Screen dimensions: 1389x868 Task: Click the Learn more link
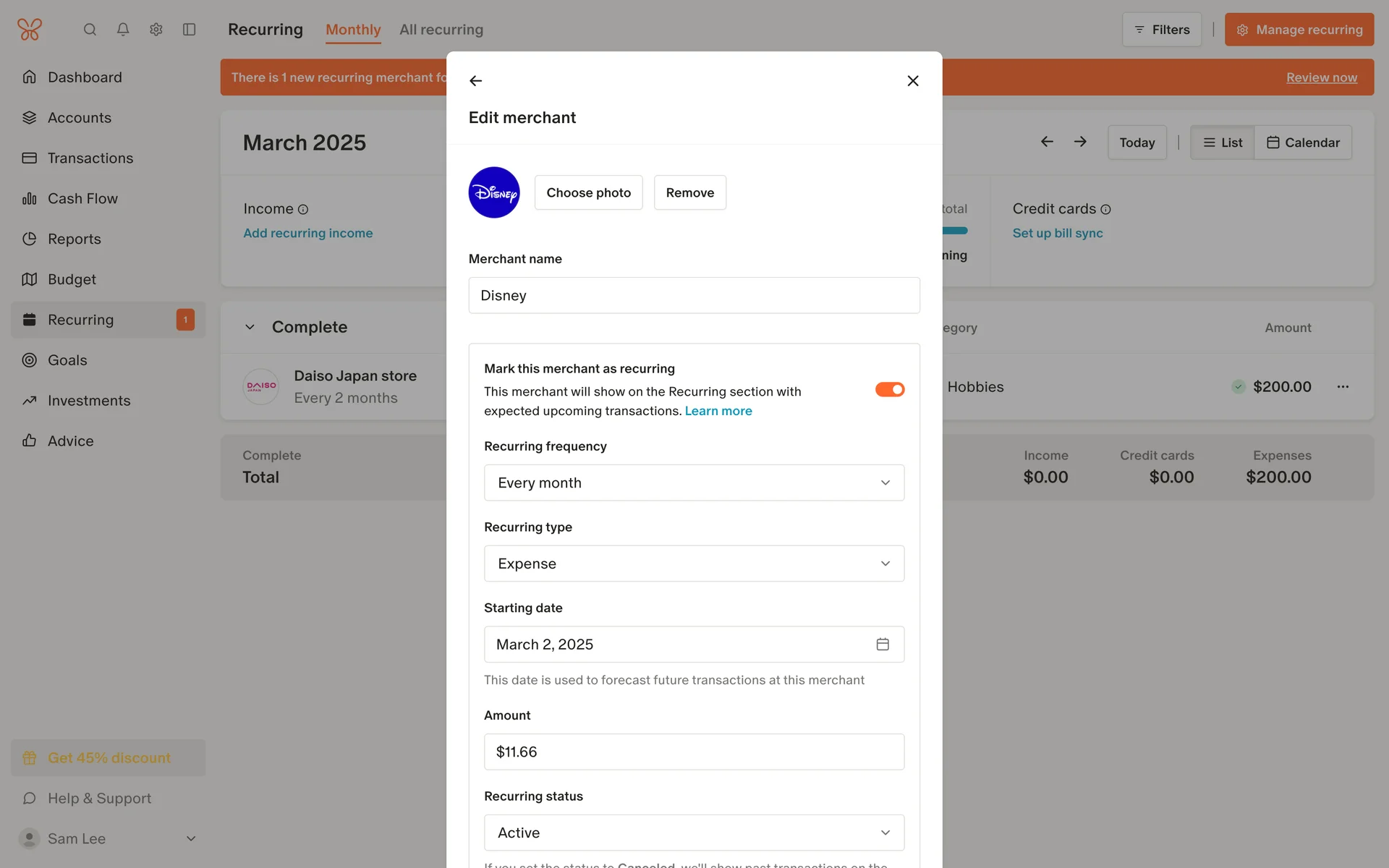[x=718, y=411]
